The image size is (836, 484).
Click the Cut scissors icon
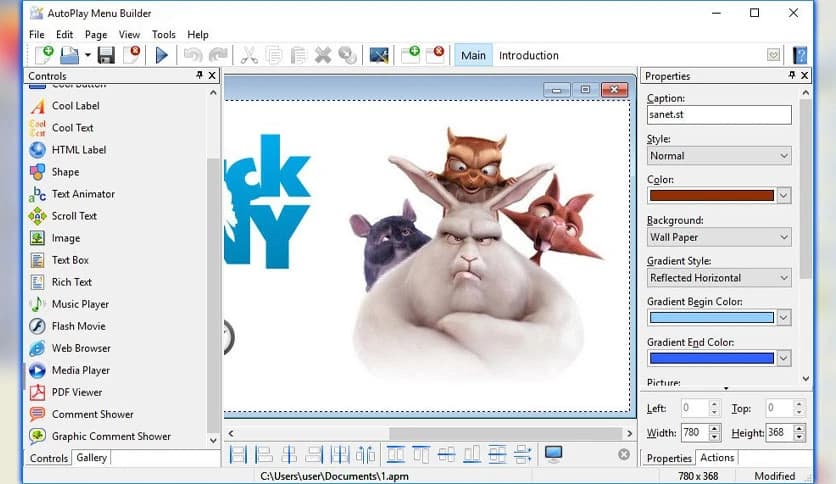click(249, 55)
